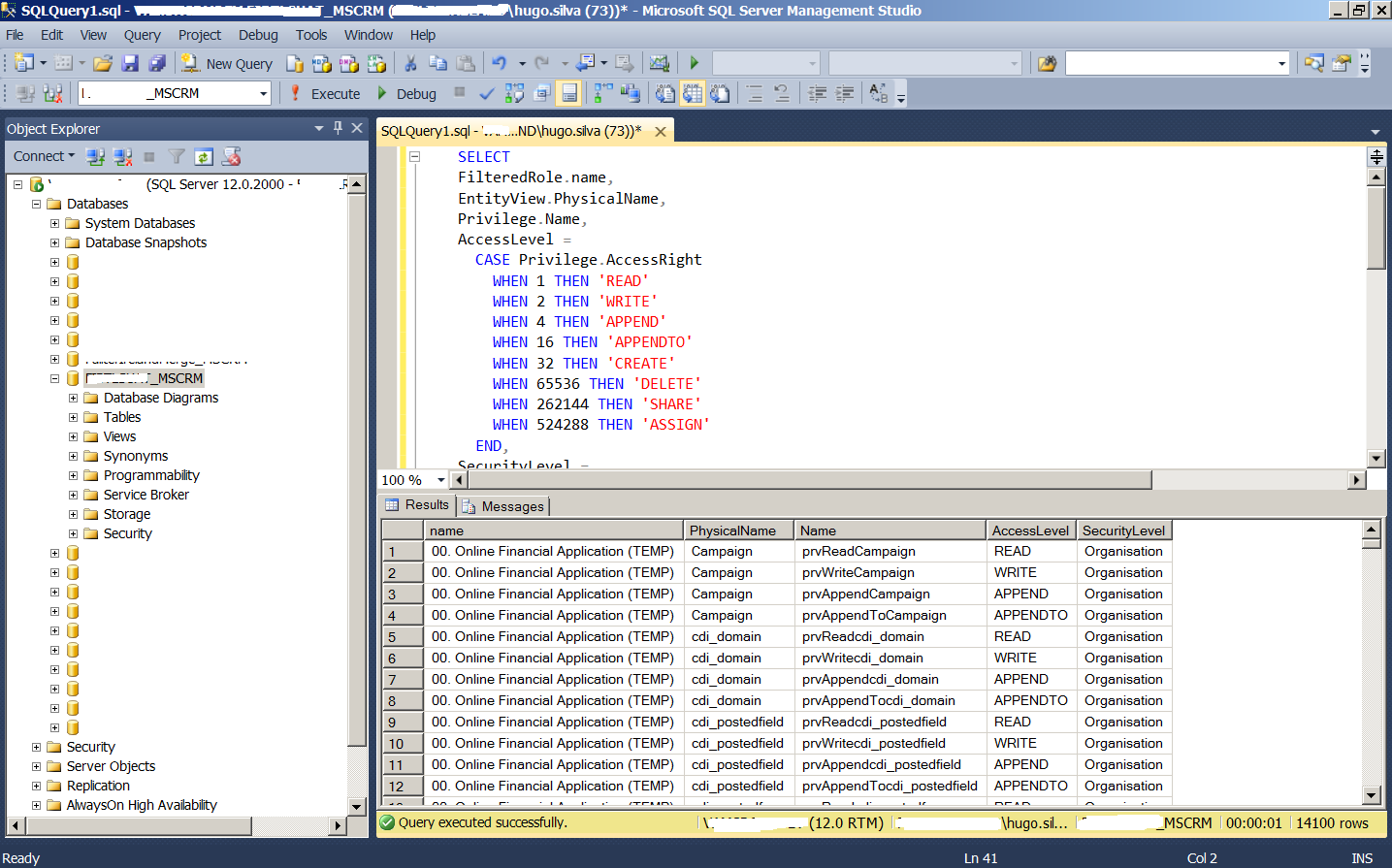1392x868 pixels.
Task: Open the File menu
Action: pyautogui.click(x=15, y=35)
